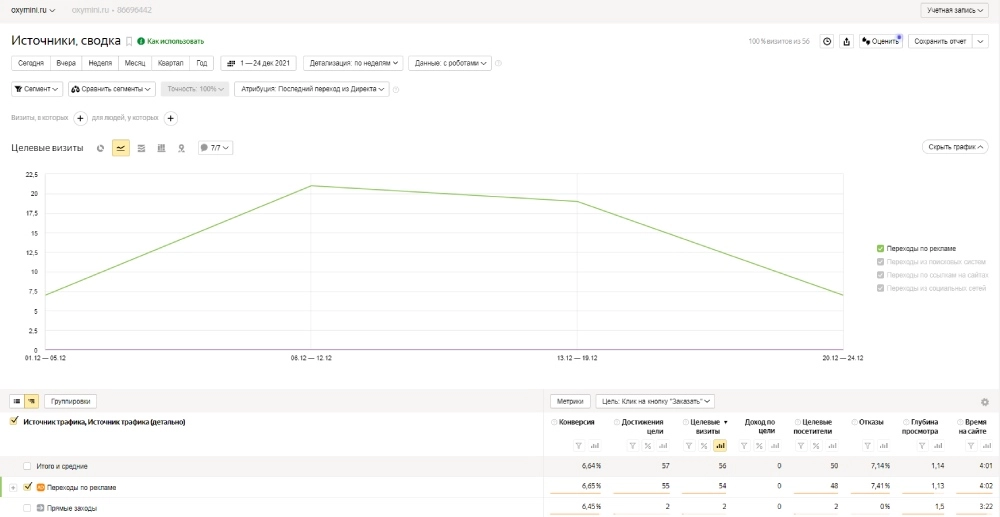The width and height of the screenshot is (1000, 517).
Task: Toggle Переходы из социальных сетей legend checkbox
Action: pyautogui.click(x=880, y=289)
